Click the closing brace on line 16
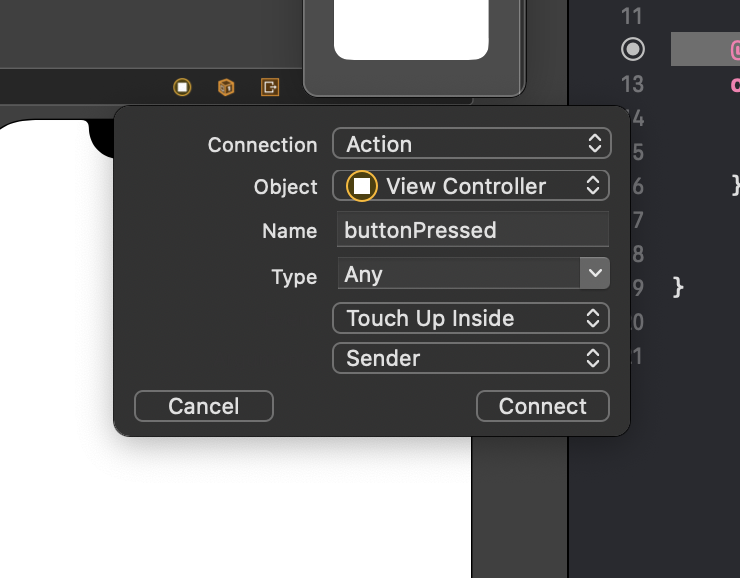740x578 pixels. pyautogui.click(x=735, y=186)
